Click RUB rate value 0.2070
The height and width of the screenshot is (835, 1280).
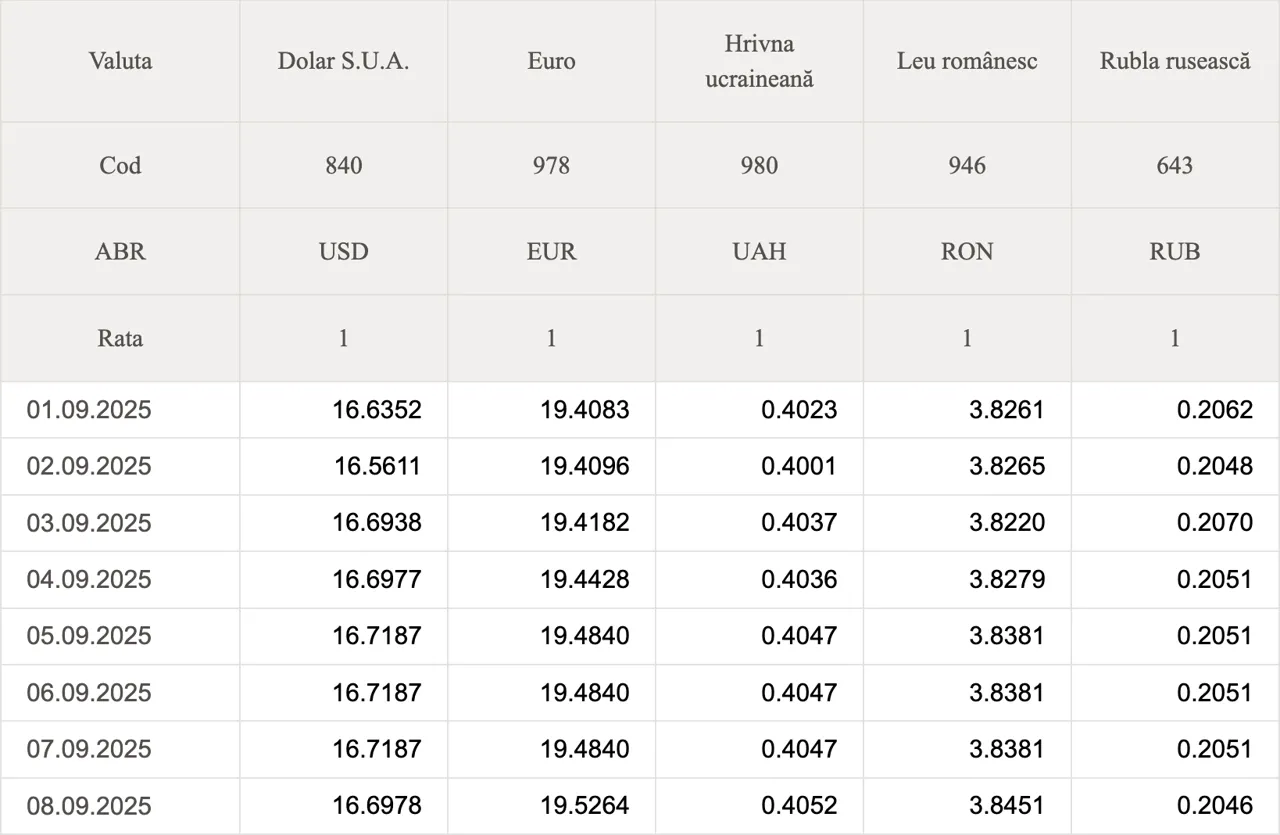click(1215, 523)
